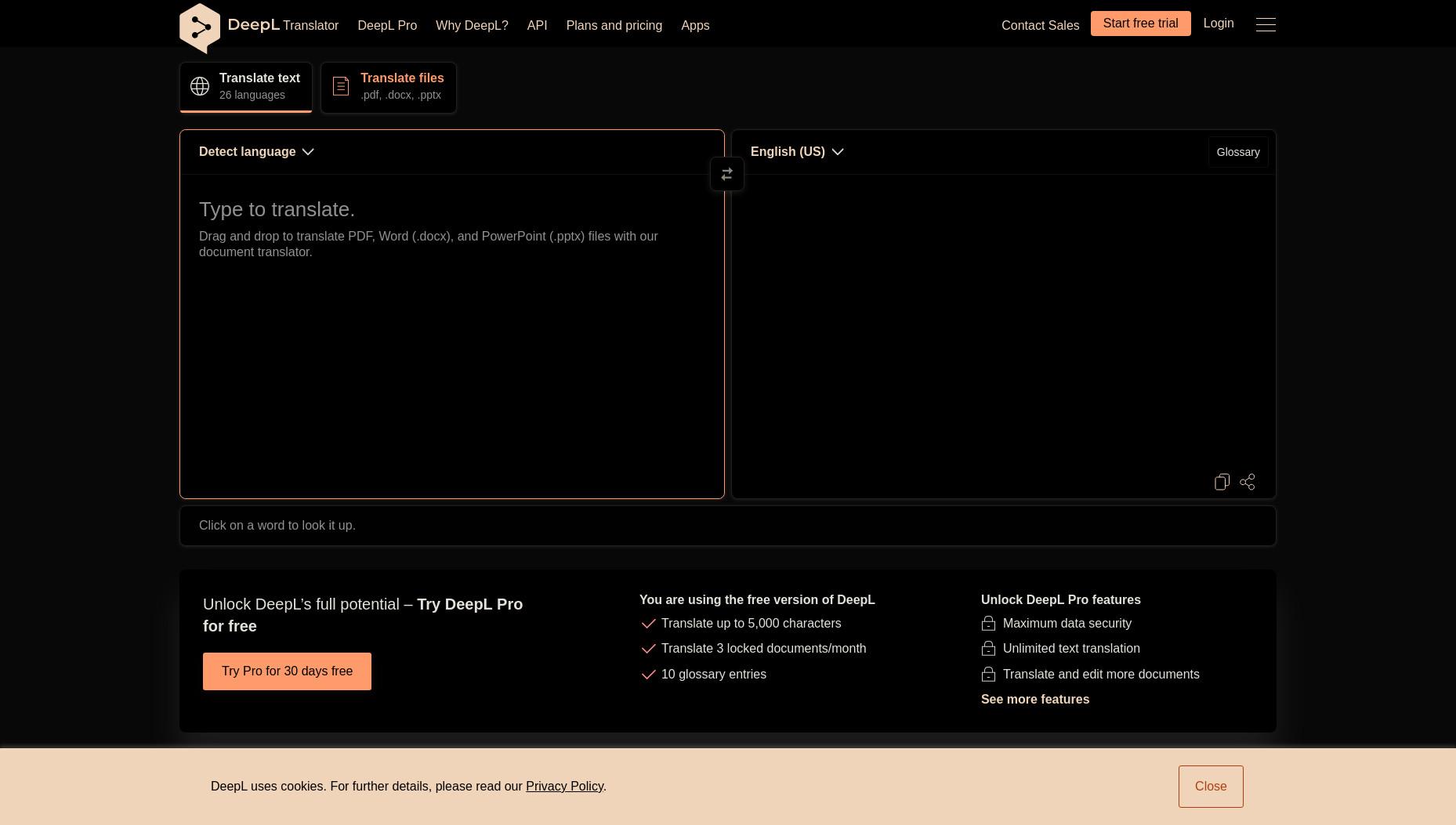Click checkmark beside 10 glossary entries

648,675
